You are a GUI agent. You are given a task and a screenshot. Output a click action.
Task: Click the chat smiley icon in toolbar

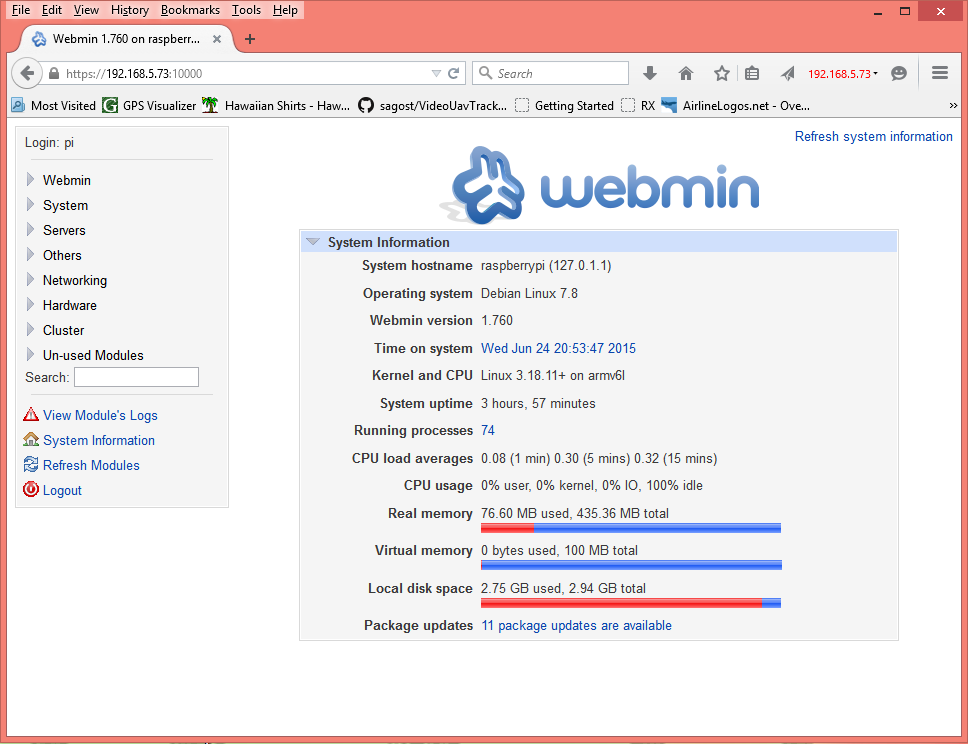click(899, 73)
